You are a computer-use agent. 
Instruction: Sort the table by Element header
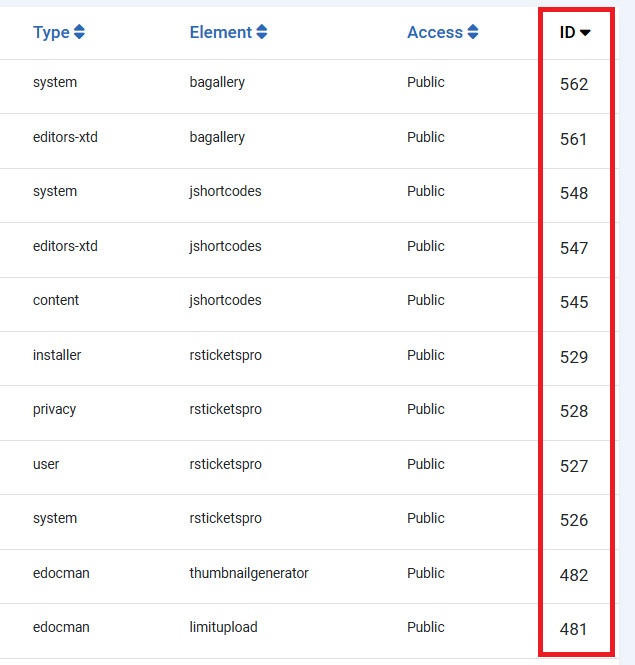click(x=221, y=33)
